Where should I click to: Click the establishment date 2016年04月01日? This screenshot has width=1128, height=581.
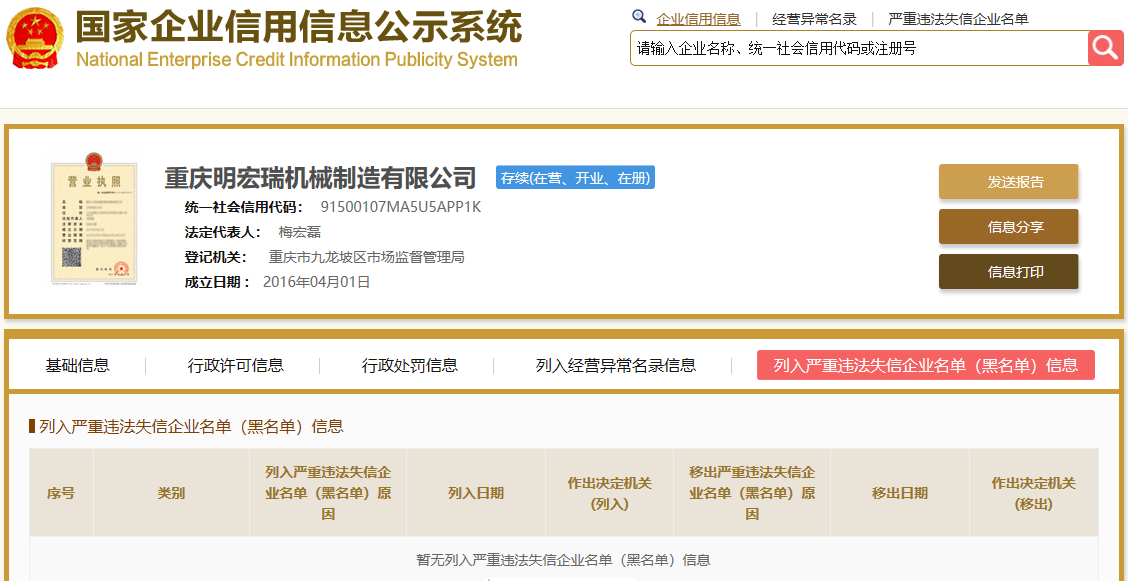click(317, 282)
